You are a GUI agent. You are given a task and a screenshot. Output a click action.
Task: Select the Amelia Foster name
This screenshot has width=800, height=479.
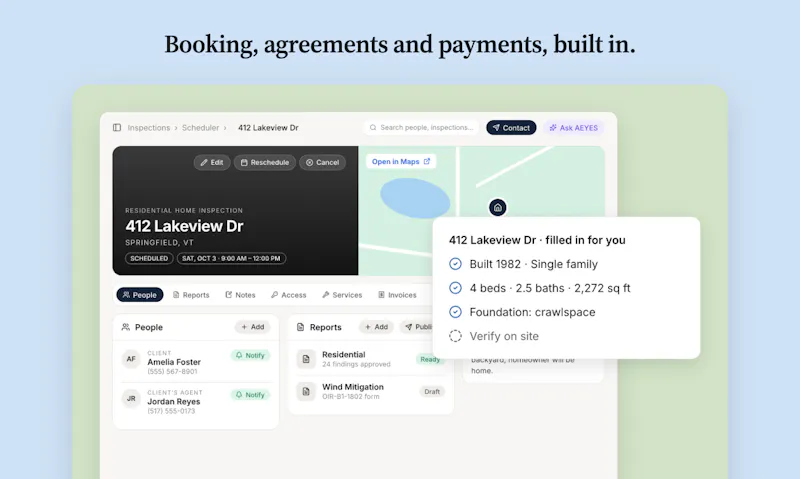point(174,362)
